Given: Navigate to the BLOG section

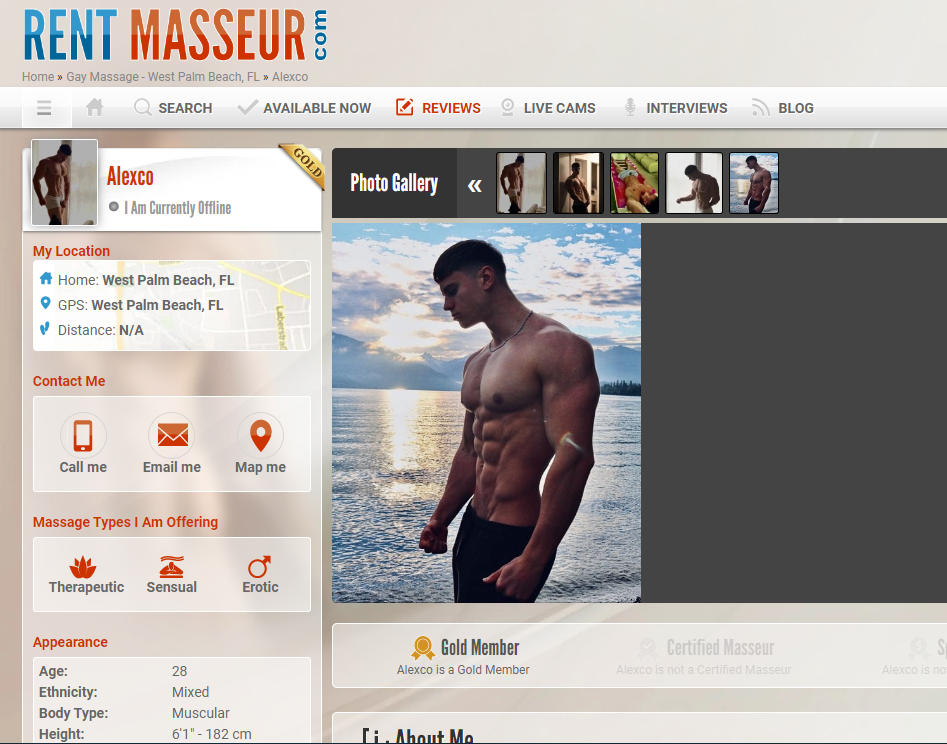Looking at the screenshot, I should coord(796,108).
